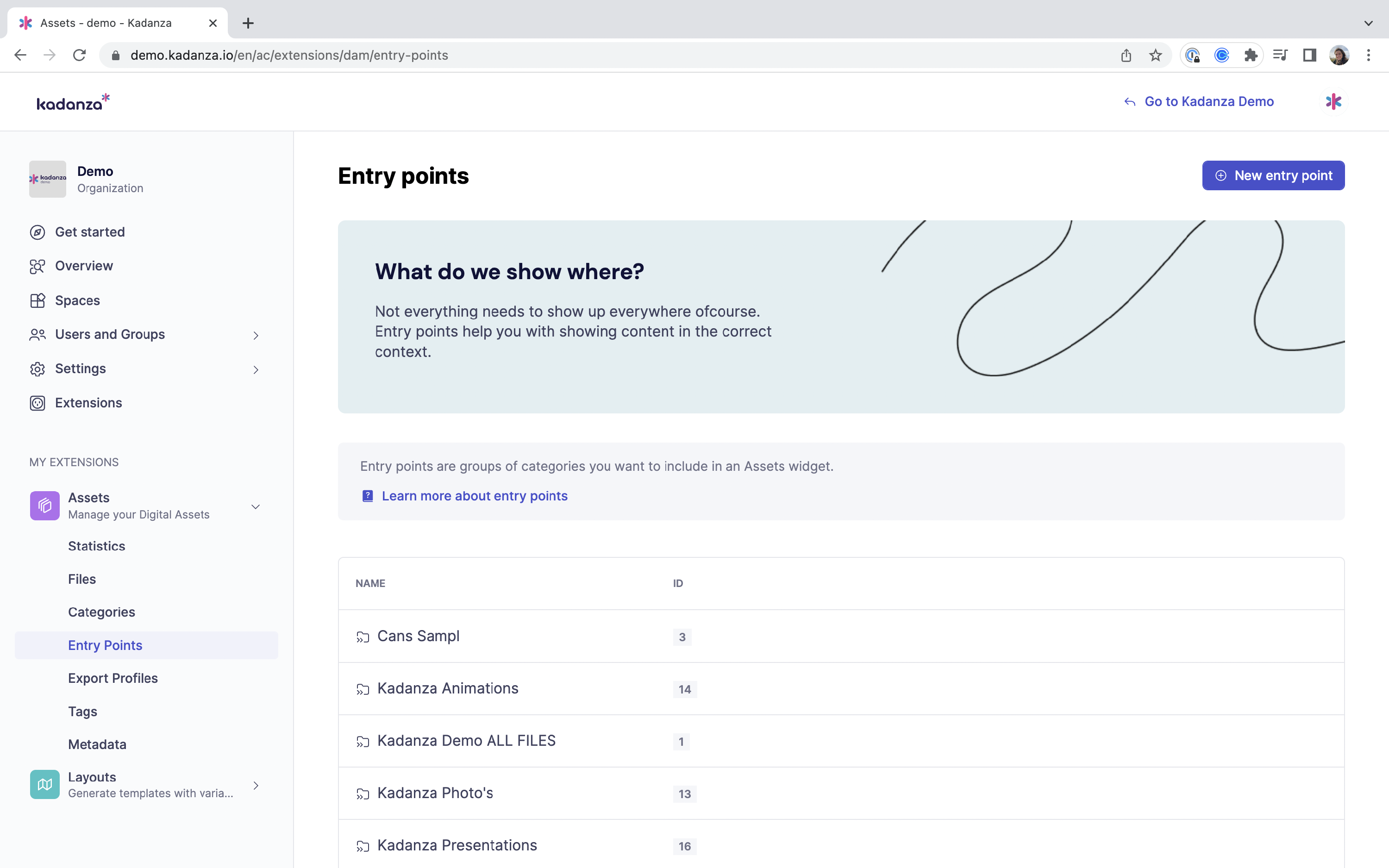Open Learn more about entry points link
The height and width of the screenshot is (868, 1389).
474,496
